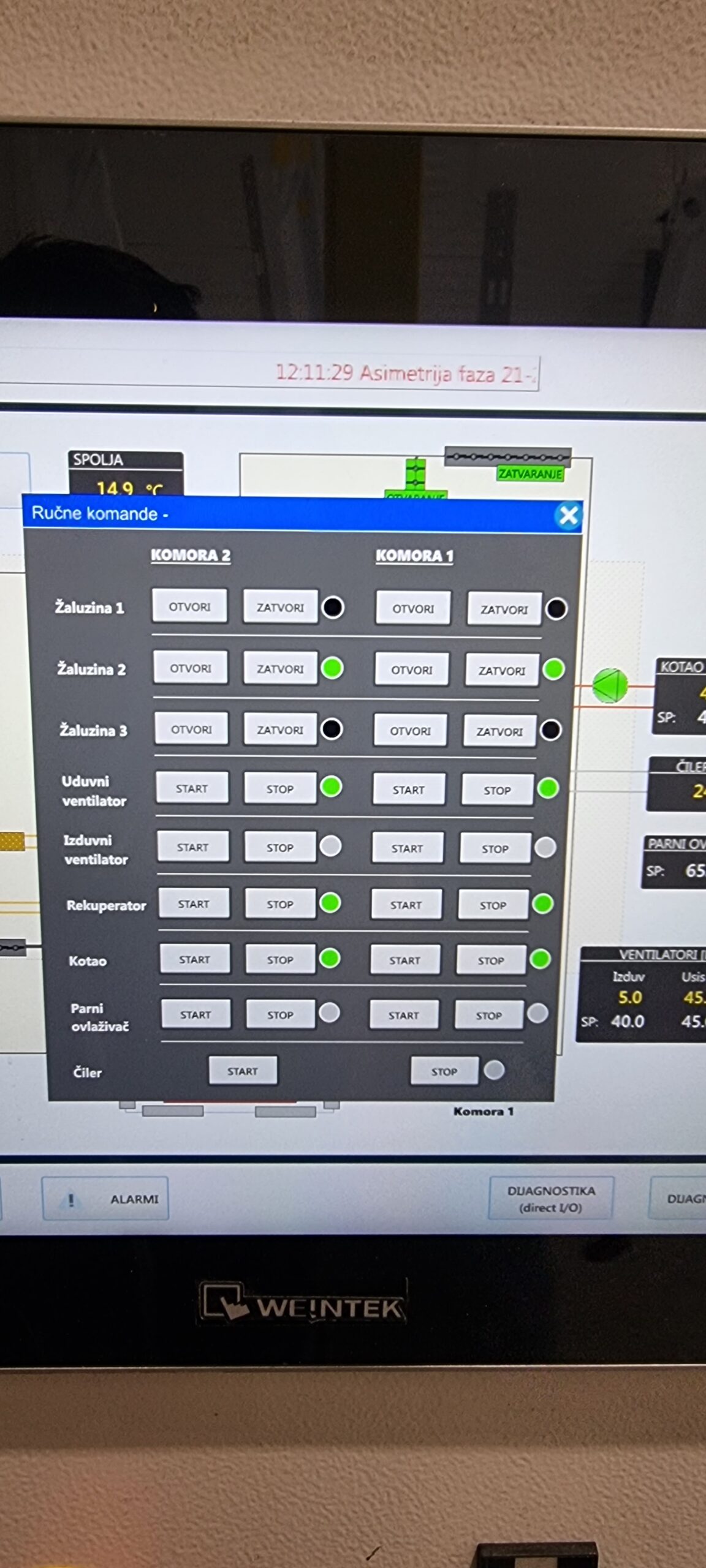Image resolution: width=706 pixels, height=1568 pixels.
Task: Click the warning icon on ALARMI button
Action: (71, 1199)
